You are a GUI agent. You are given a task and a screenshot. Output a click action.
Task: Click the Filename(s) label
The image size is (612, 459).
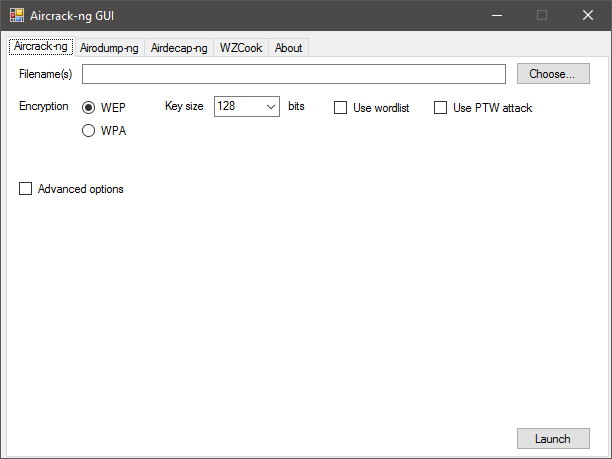(46, 74)
